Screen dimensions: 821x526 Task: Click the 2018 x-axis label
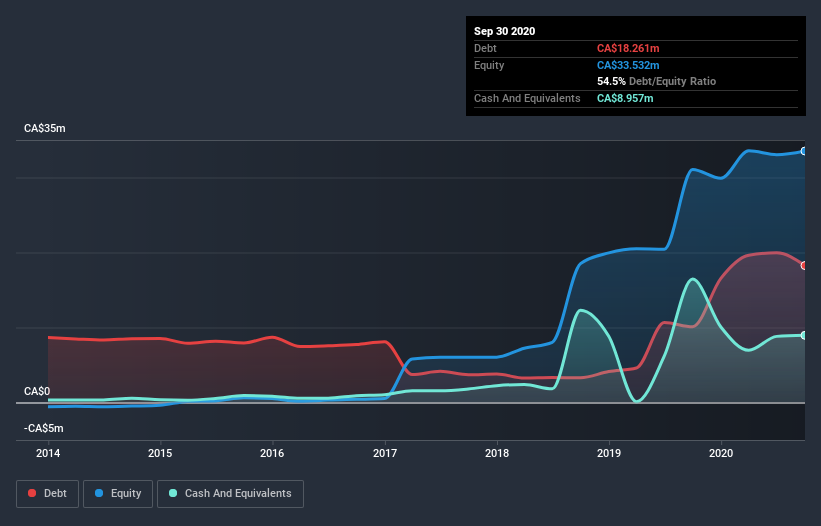(497, 453)
